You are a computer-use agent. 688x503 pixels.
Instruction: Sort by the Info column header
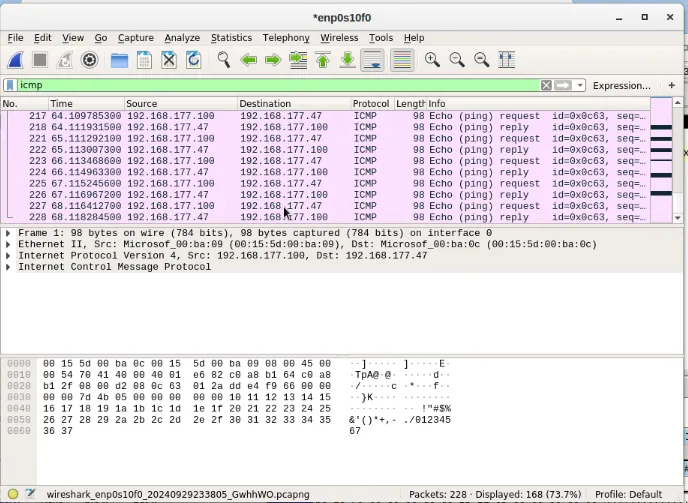(538, 104)
